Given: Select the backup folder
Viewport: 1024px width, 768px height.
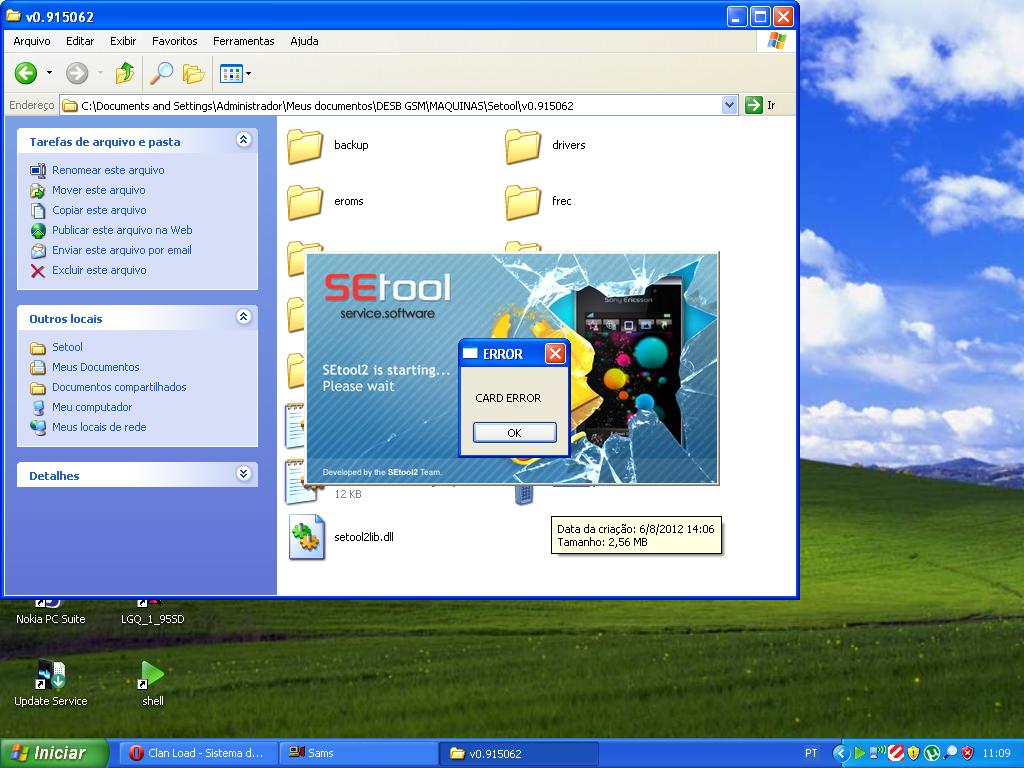Looking at the screenshot, I should pyautogui.click(x=328, y=145).
